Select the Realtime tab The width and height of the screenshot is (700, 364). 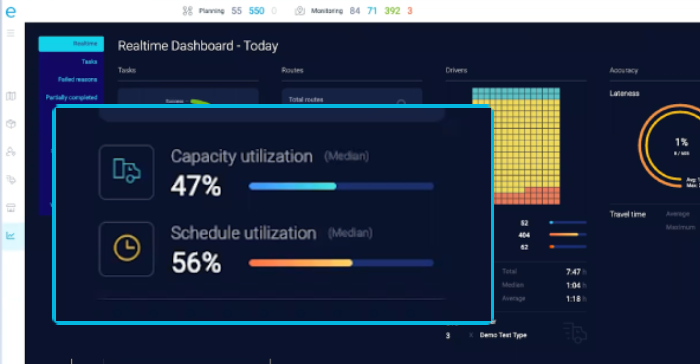coord(71,44)
